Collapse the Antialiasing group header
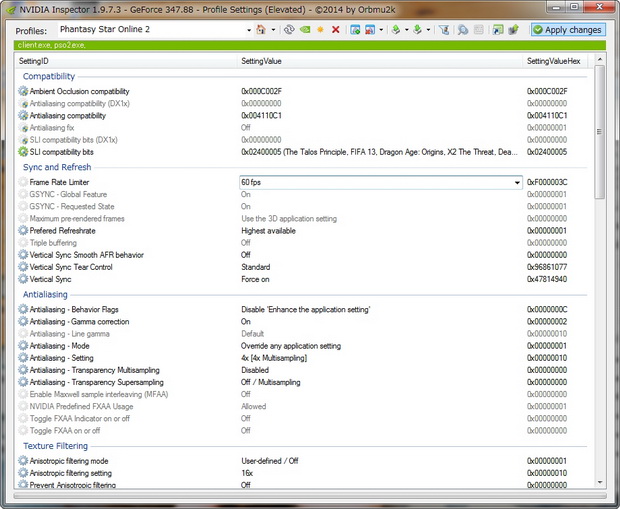 pyautogui.click(x=45, y=294)
